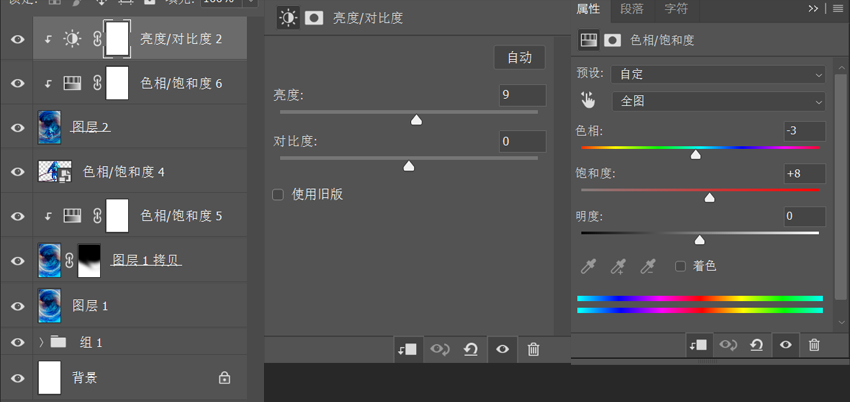Switch to the 段落 tab
The height and width of the screenshot is (402, 850).
pos(632,9)
